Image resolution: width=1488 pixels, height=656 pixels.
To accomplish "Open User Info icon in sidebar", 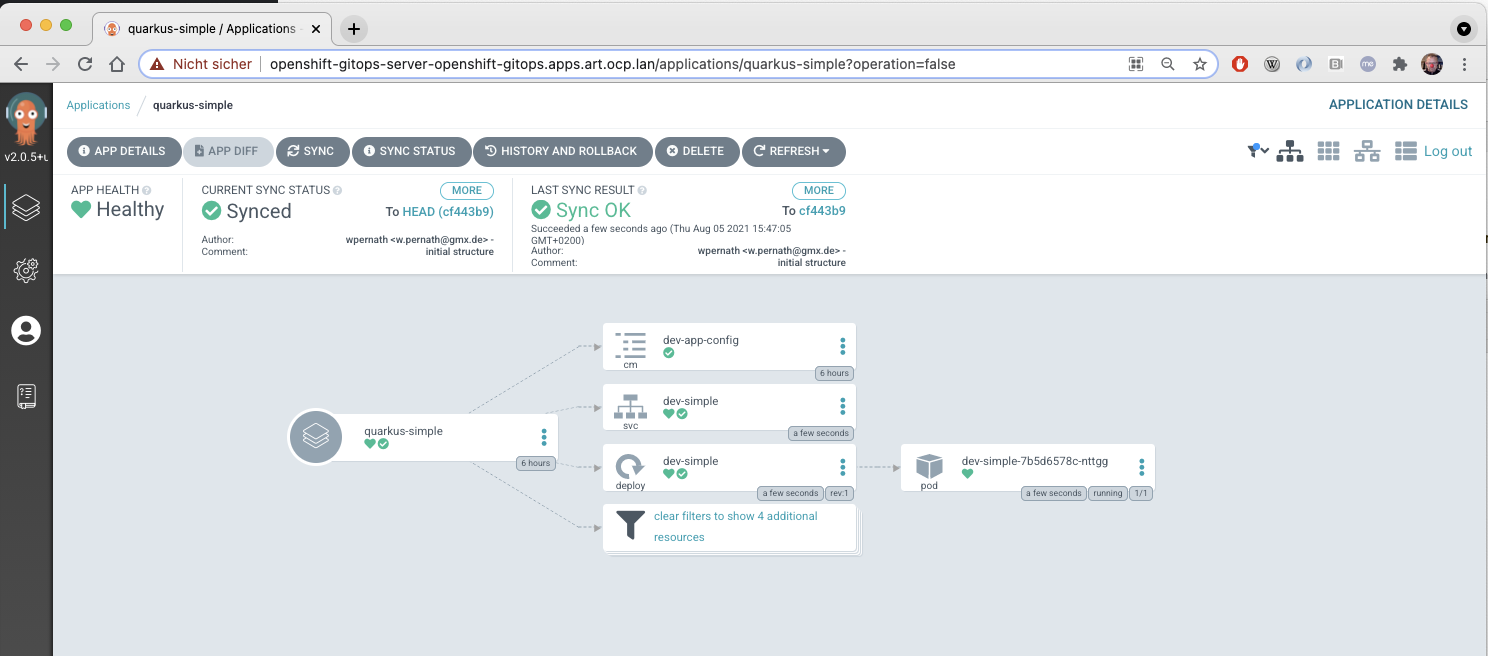I will (x=26, y=331).
